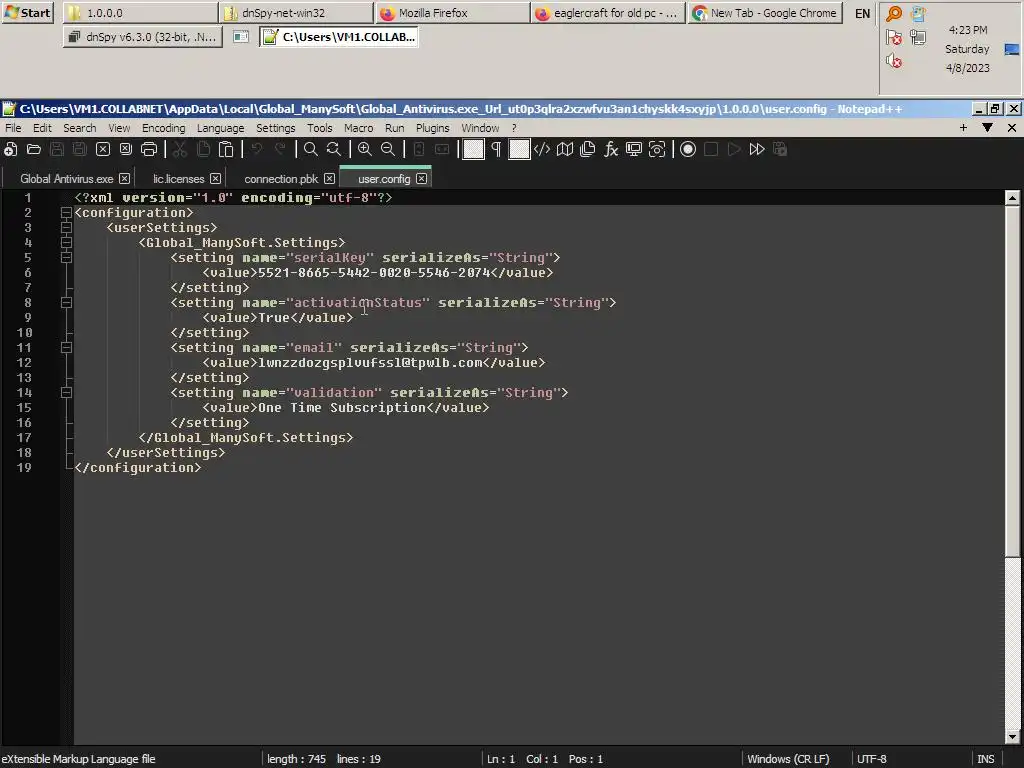Click the Zoom Out toolbar icon
The image size is (1024, 768).
pos(388,150)
